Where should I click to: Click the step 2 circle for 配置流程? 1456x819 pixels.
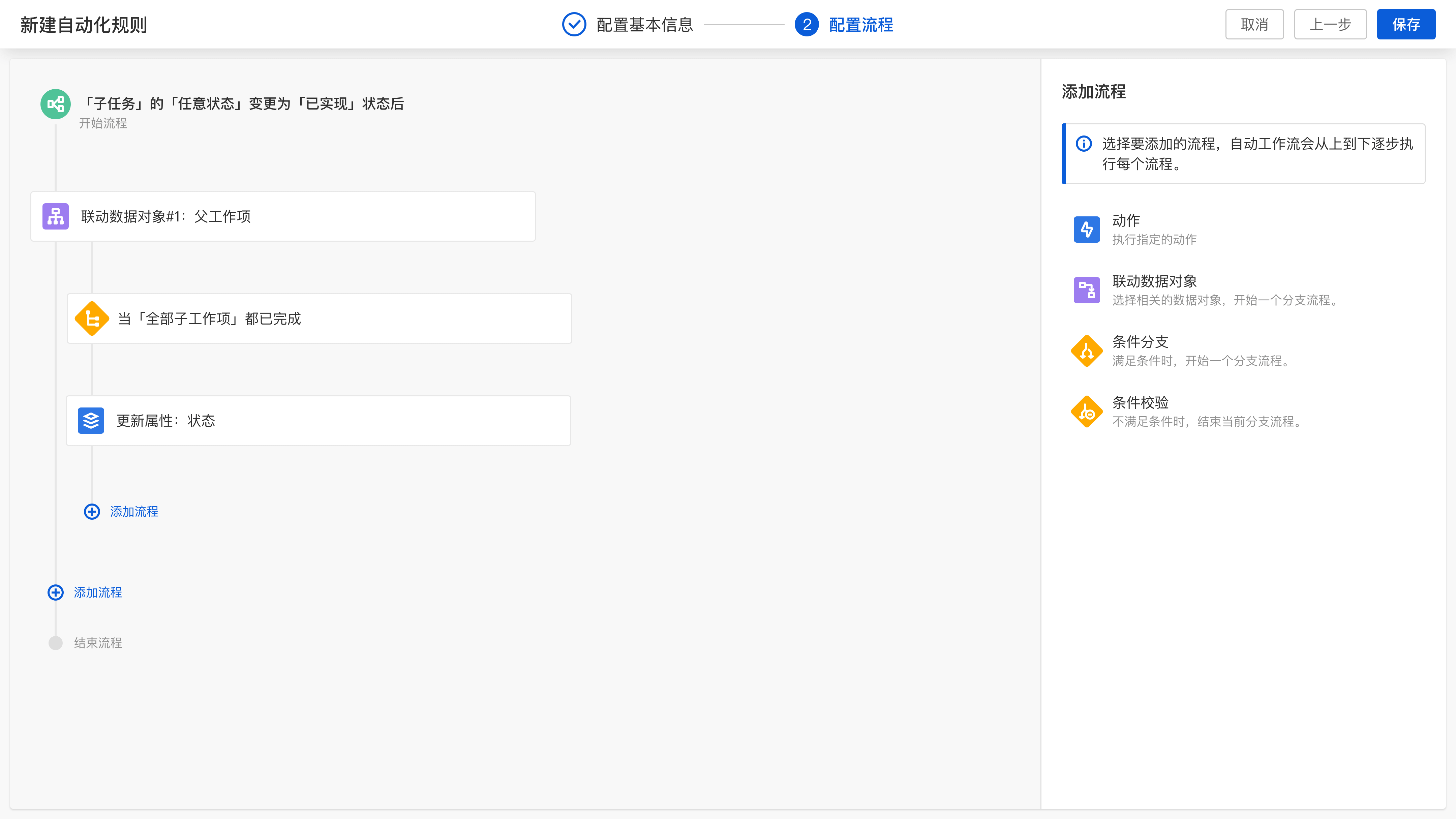[807, 24]
